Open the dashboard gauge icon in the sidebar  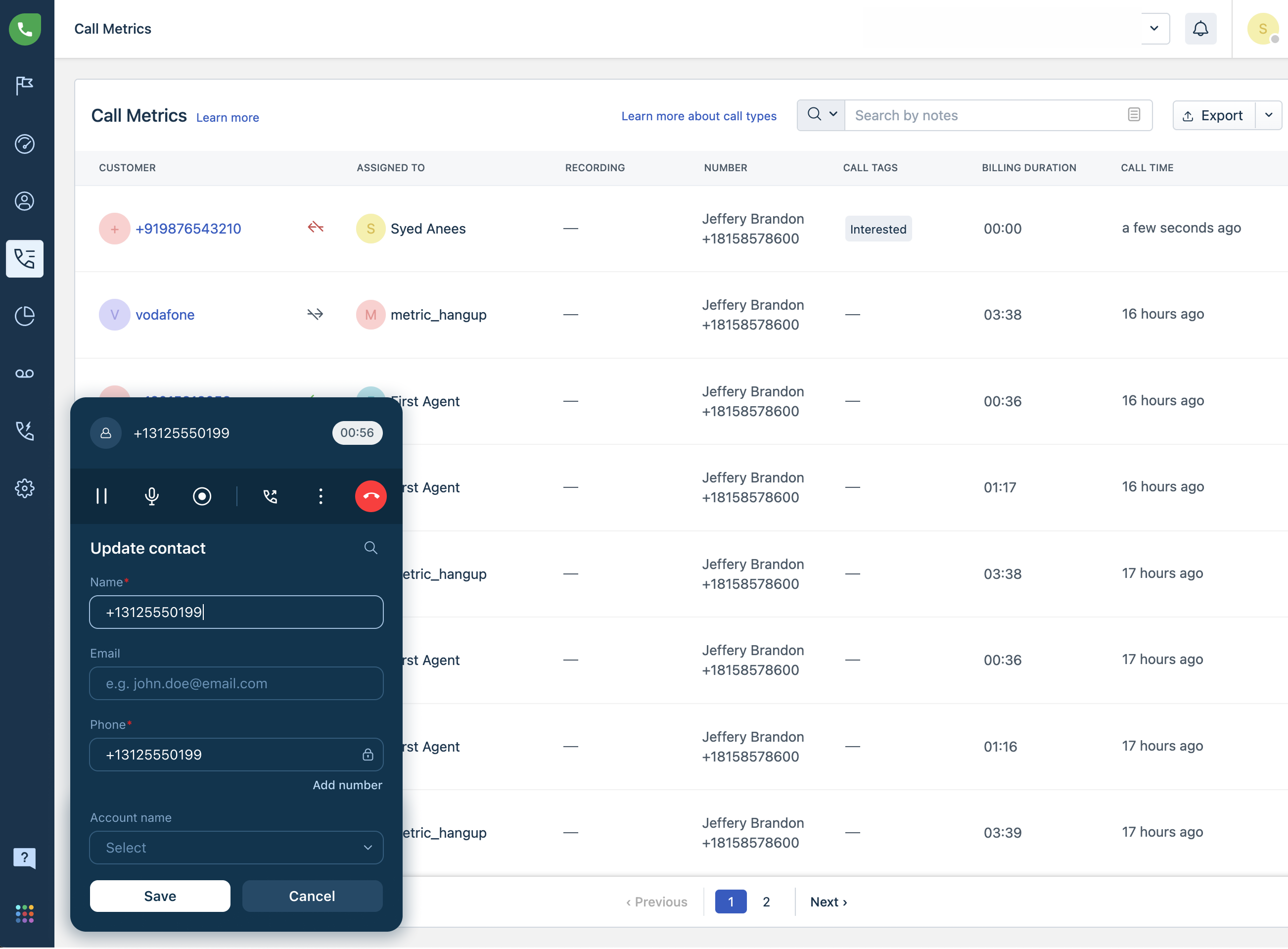point(25,143)
